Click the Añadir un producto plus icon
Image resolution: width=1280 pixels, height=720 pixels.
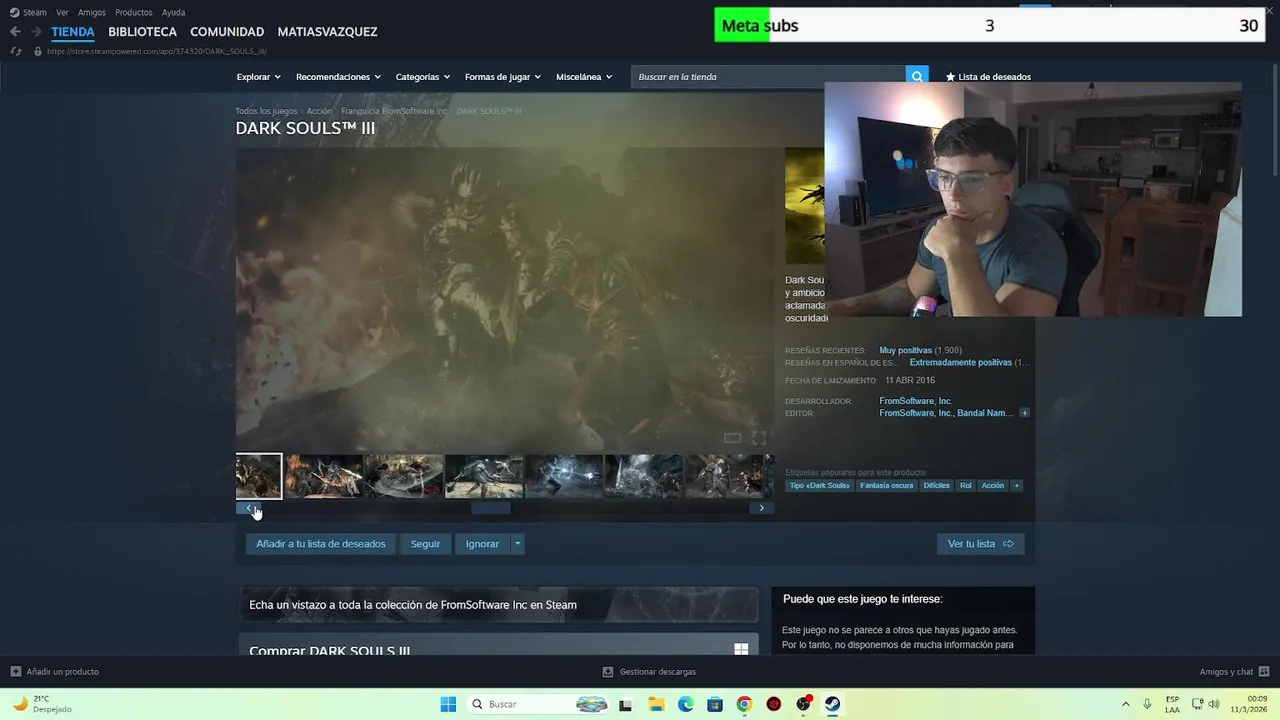(15, 672)
